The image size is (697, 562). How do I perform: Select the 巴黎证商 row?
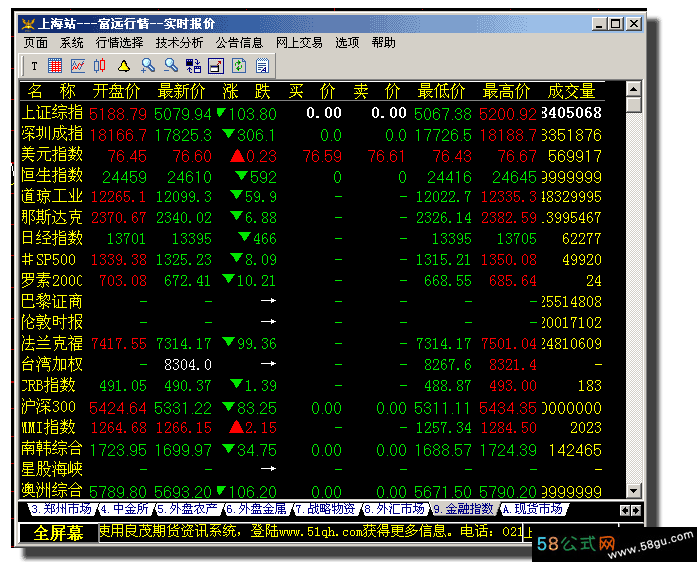(x=312, y=301)
